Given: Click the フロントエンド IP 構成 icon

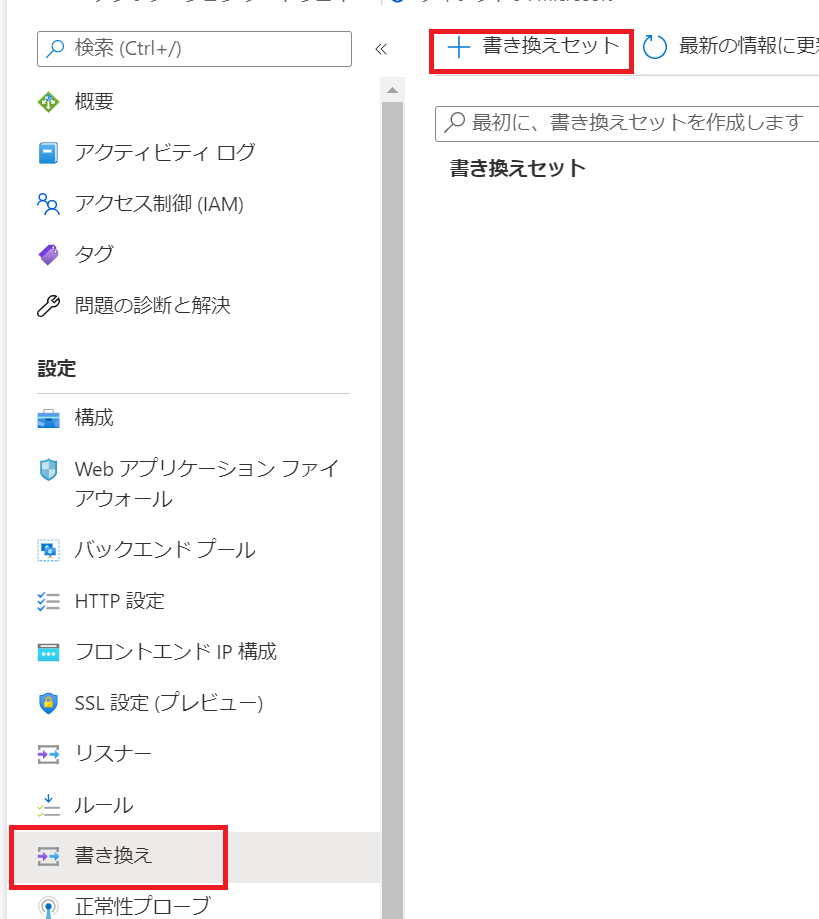Looking at the screenshot, I should (x=48, y=652).
